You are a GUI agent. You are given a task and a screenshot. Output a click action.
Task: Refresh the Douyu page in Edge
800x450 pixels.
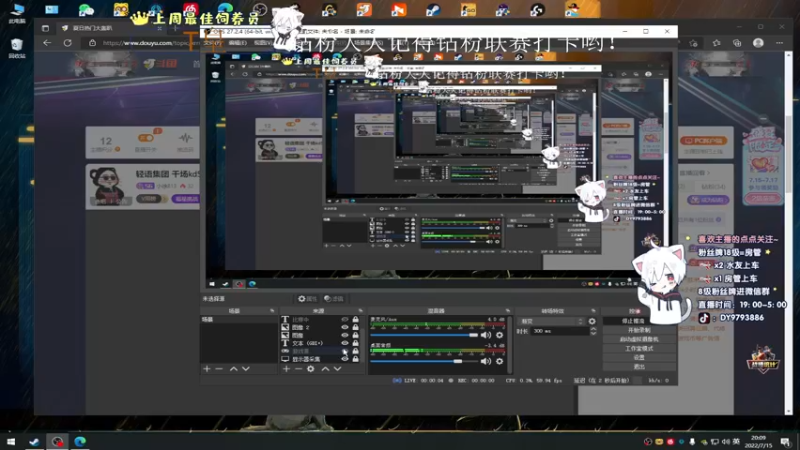pyautogui.click(x=67, y=43)
